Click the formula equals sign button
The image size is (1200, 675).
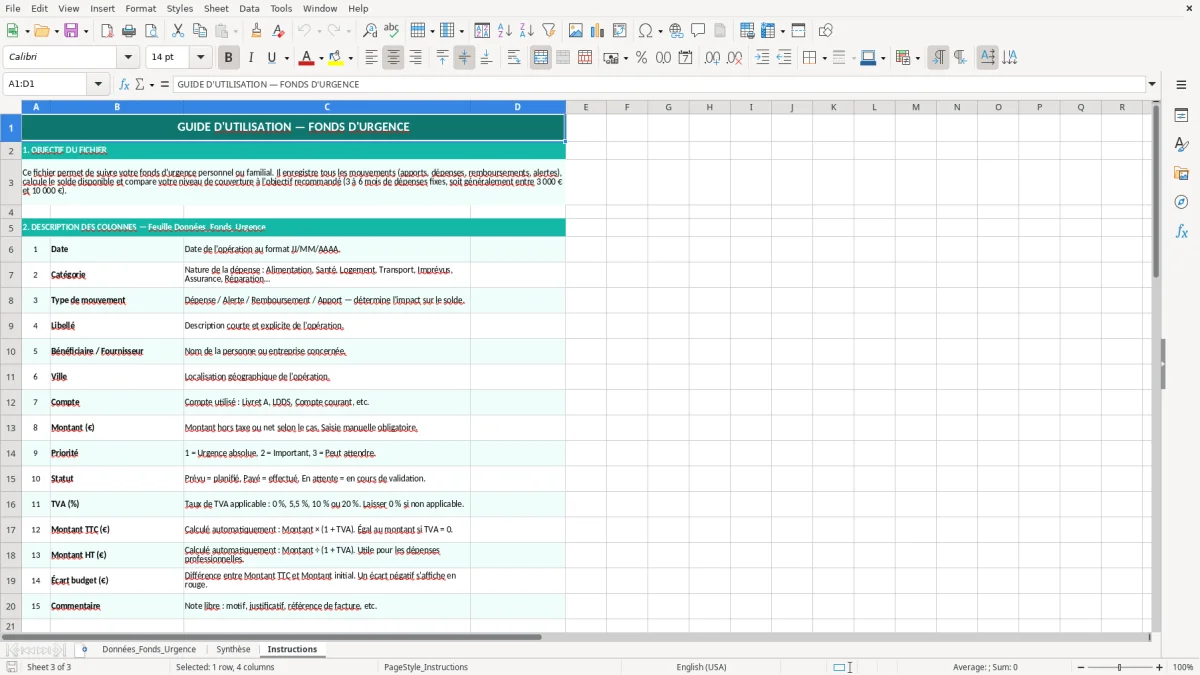(165, 84)
